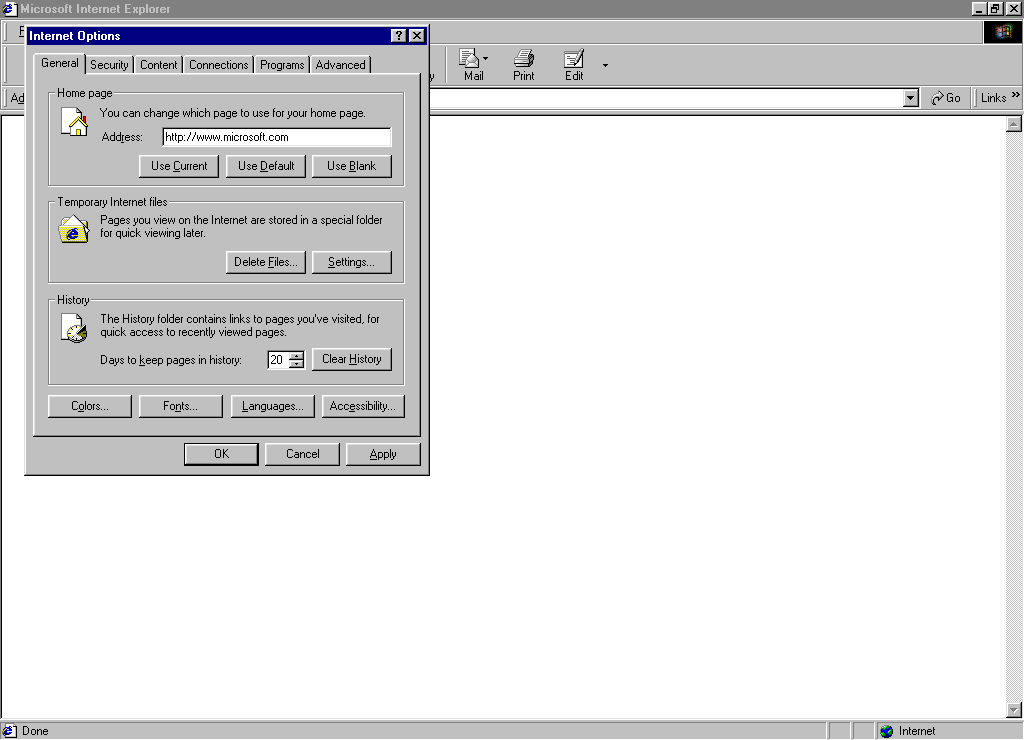This screenshot has height=740, width=1024.
Task: Click the Apply button
Action: pyautogui.click(x=383, y=454)
